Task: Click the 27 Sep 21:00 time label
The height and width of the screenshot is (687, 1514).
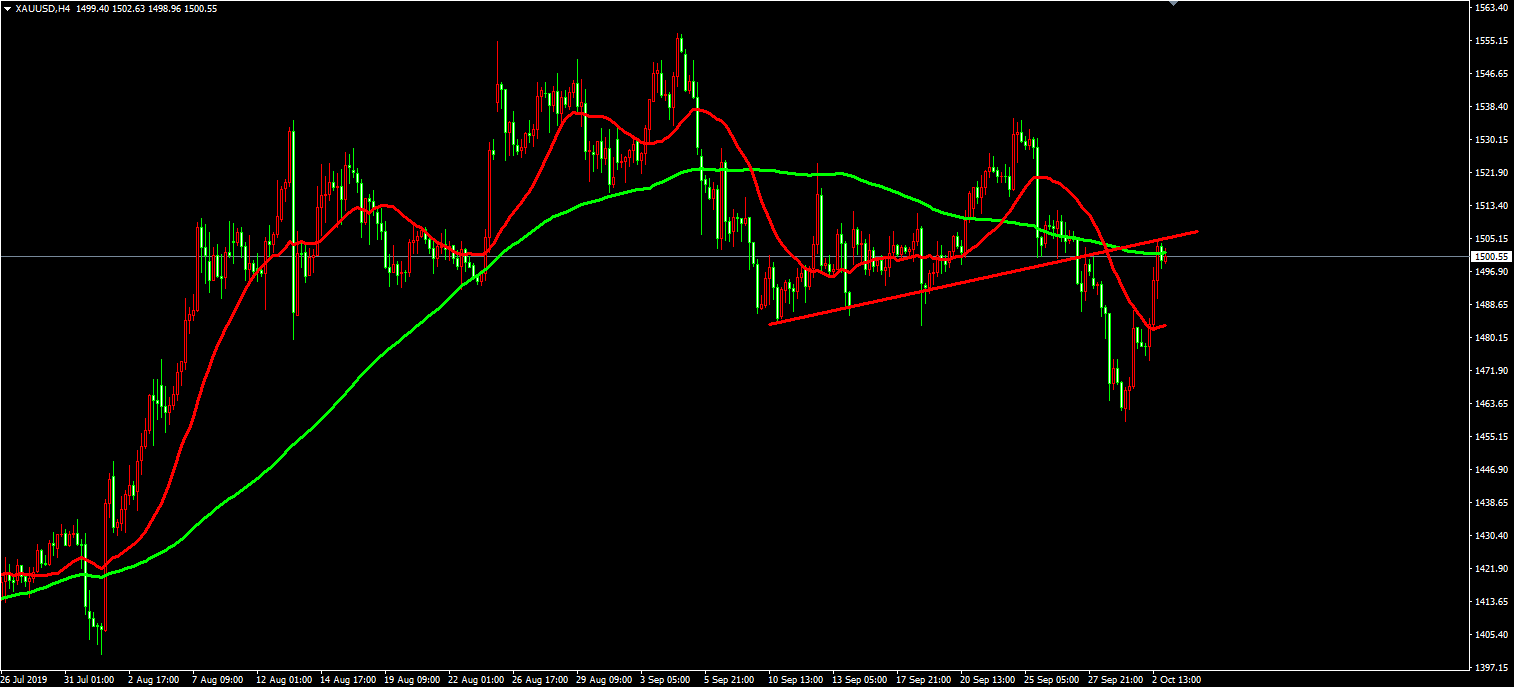Action: [x=1113, y=680]
